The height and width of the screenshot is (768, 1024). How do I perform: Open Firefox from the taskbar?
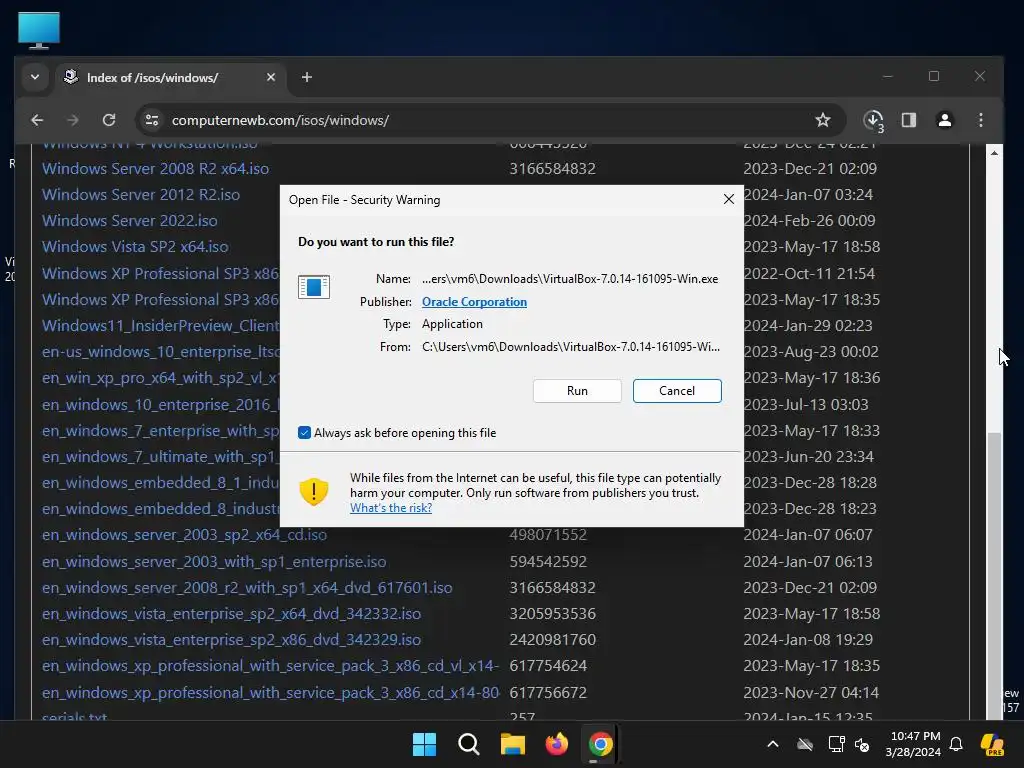[x=556, y=744]
